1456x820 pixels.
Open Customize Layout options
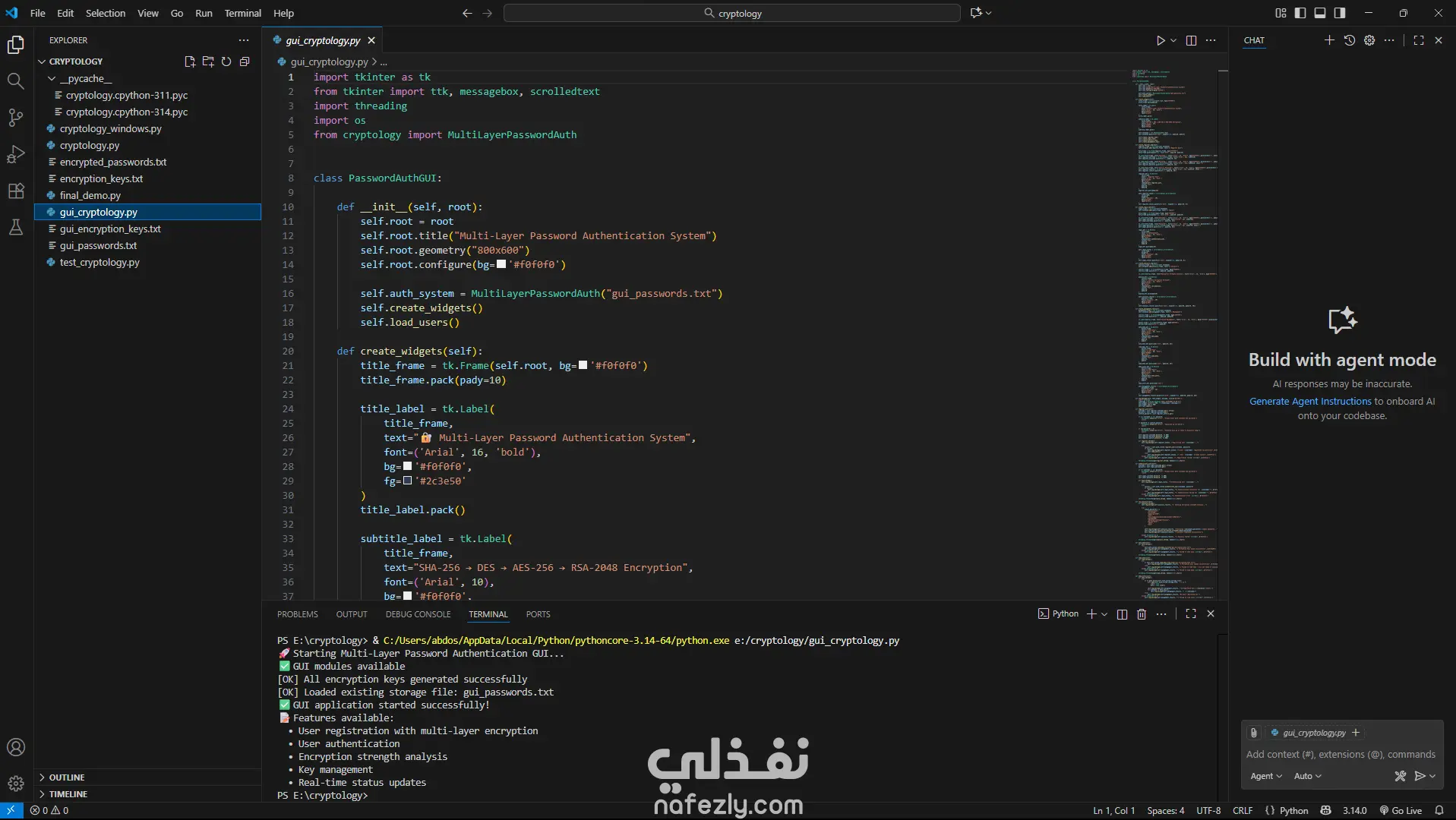(1281, 13)
